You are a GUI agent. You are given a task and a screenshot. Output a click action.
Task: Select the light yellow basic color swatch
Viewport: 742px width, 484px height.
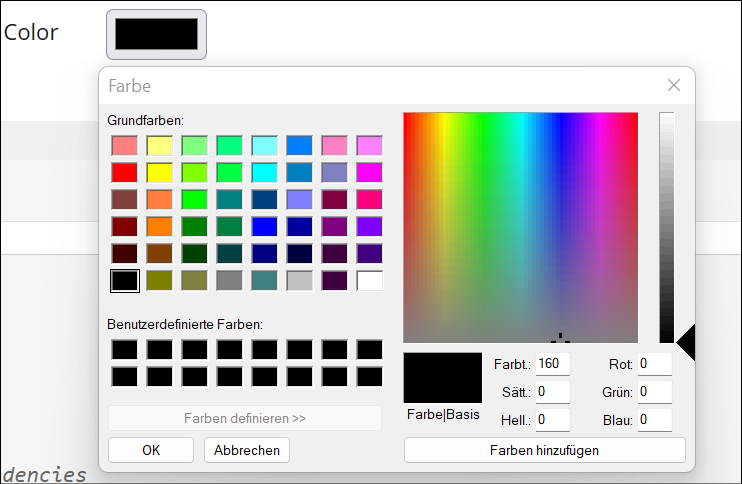160,146
